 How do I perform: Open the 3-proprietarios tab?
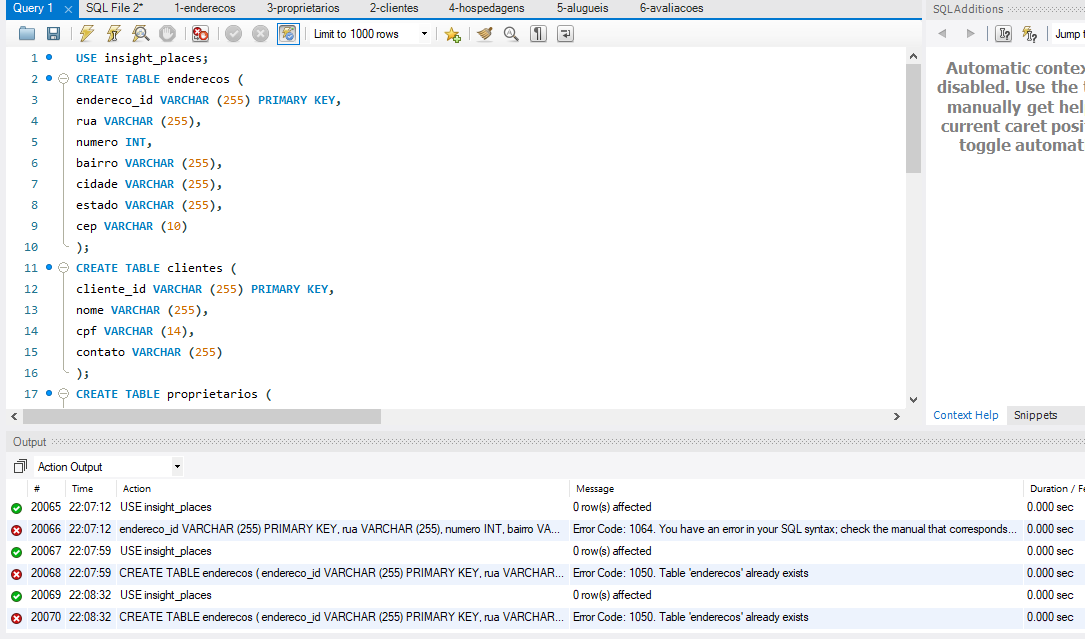pyautogui.click(x=303, y=8)
